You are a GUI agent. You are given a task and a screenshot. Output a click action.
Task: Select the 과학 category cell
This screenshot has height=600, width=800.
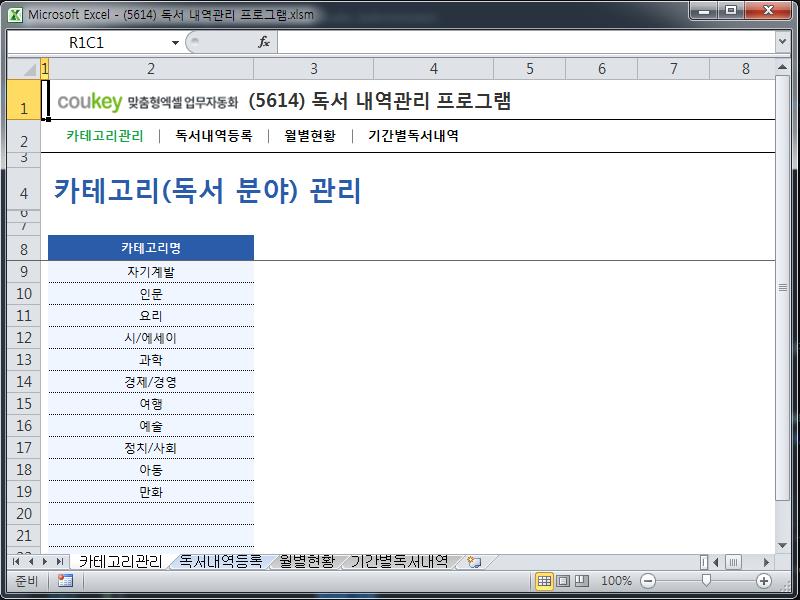point(151,360)
